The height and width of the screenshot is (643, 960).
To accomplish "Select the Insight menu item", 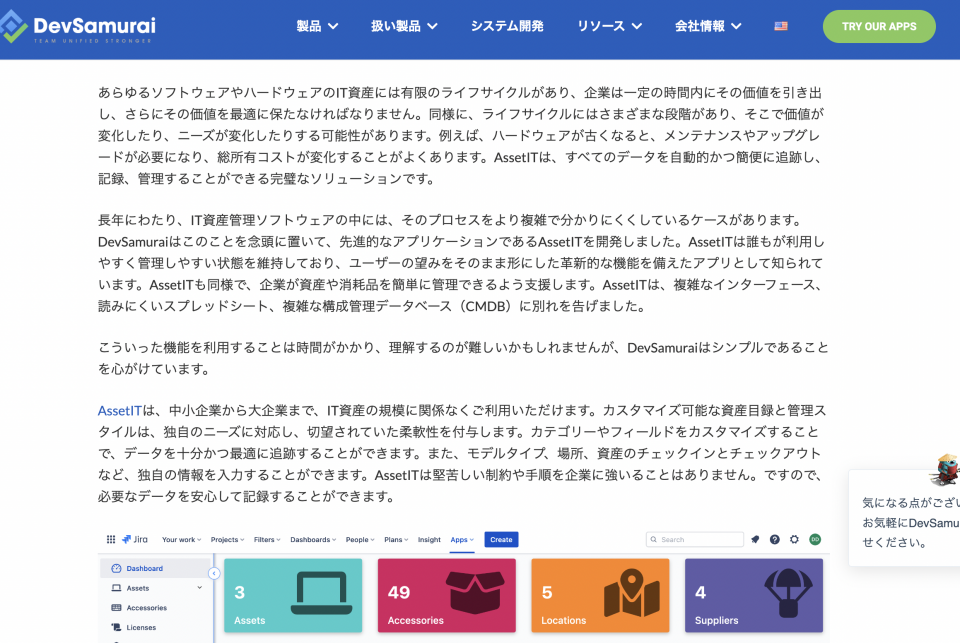I will [429, 540].
